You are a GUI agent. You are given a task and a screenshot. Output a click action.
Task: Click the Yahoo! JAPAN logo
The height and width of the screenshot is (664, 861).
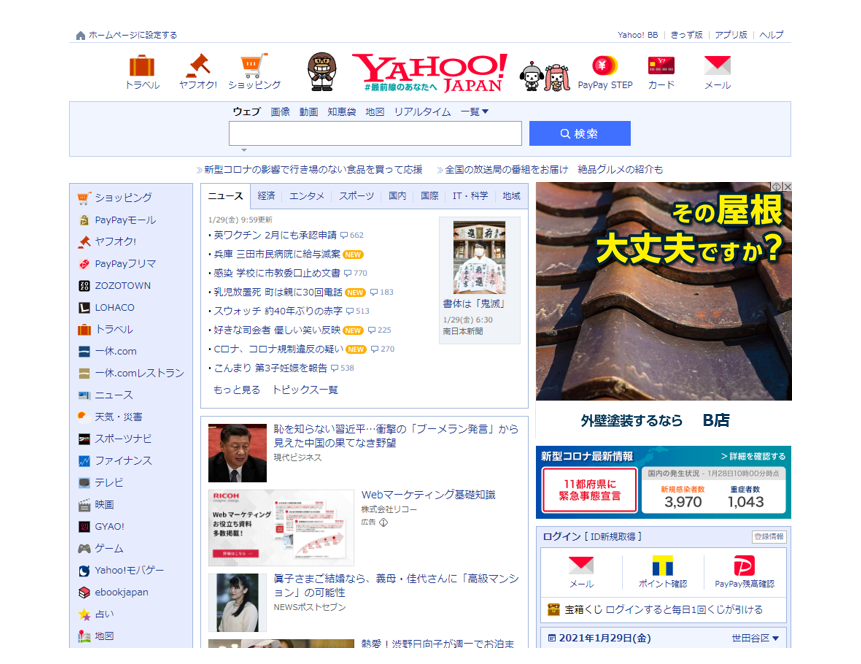(x=429, y=72)
